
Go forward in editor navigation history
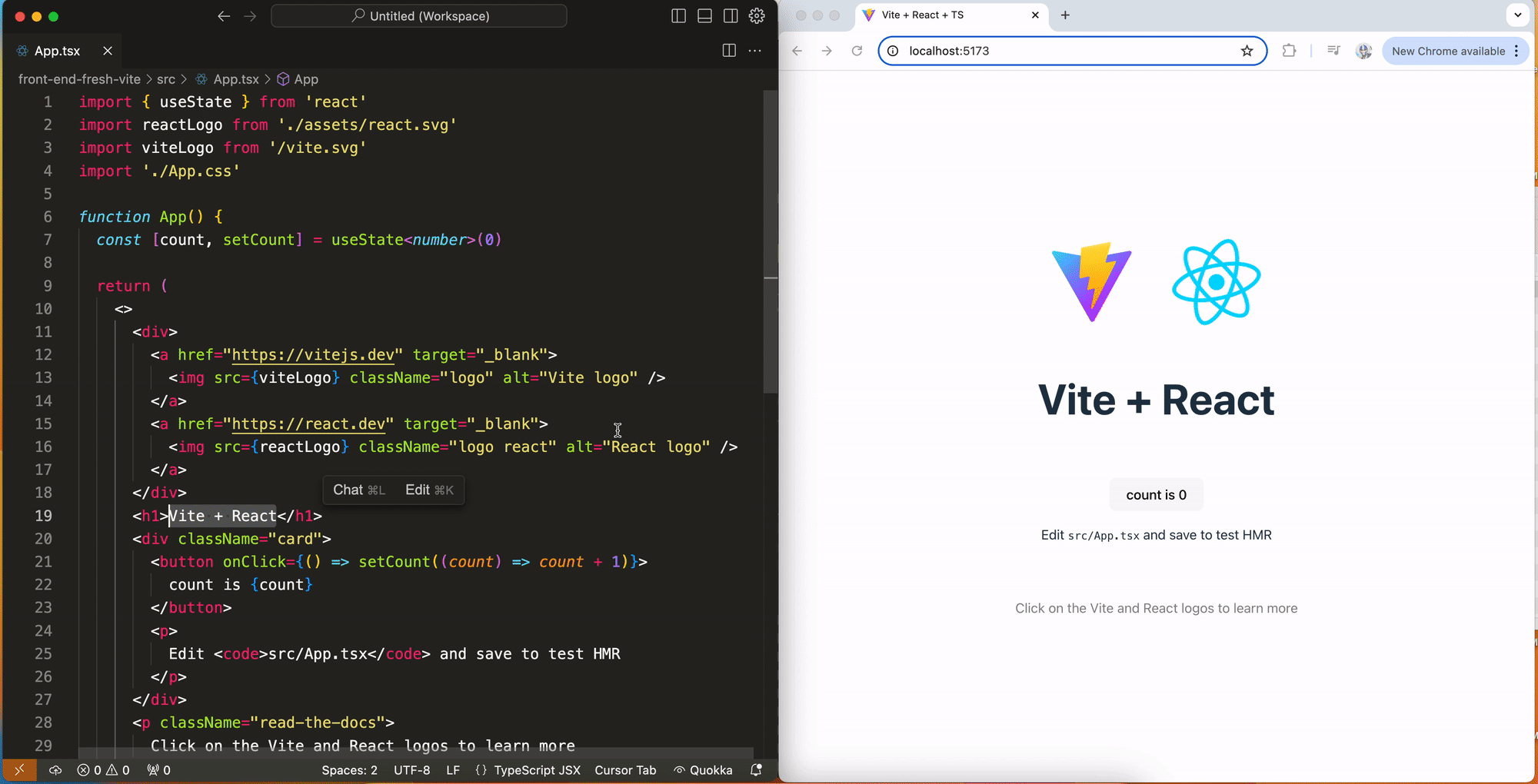[x=250, y=16]
